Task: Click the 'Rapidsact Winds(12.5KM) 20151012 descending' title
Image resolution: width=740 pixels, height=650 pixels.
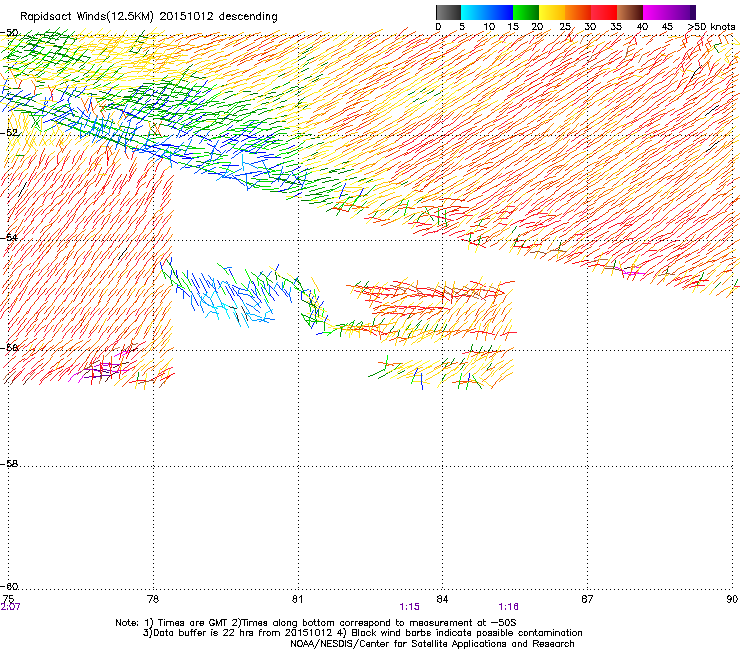Action: coord(149,17)
